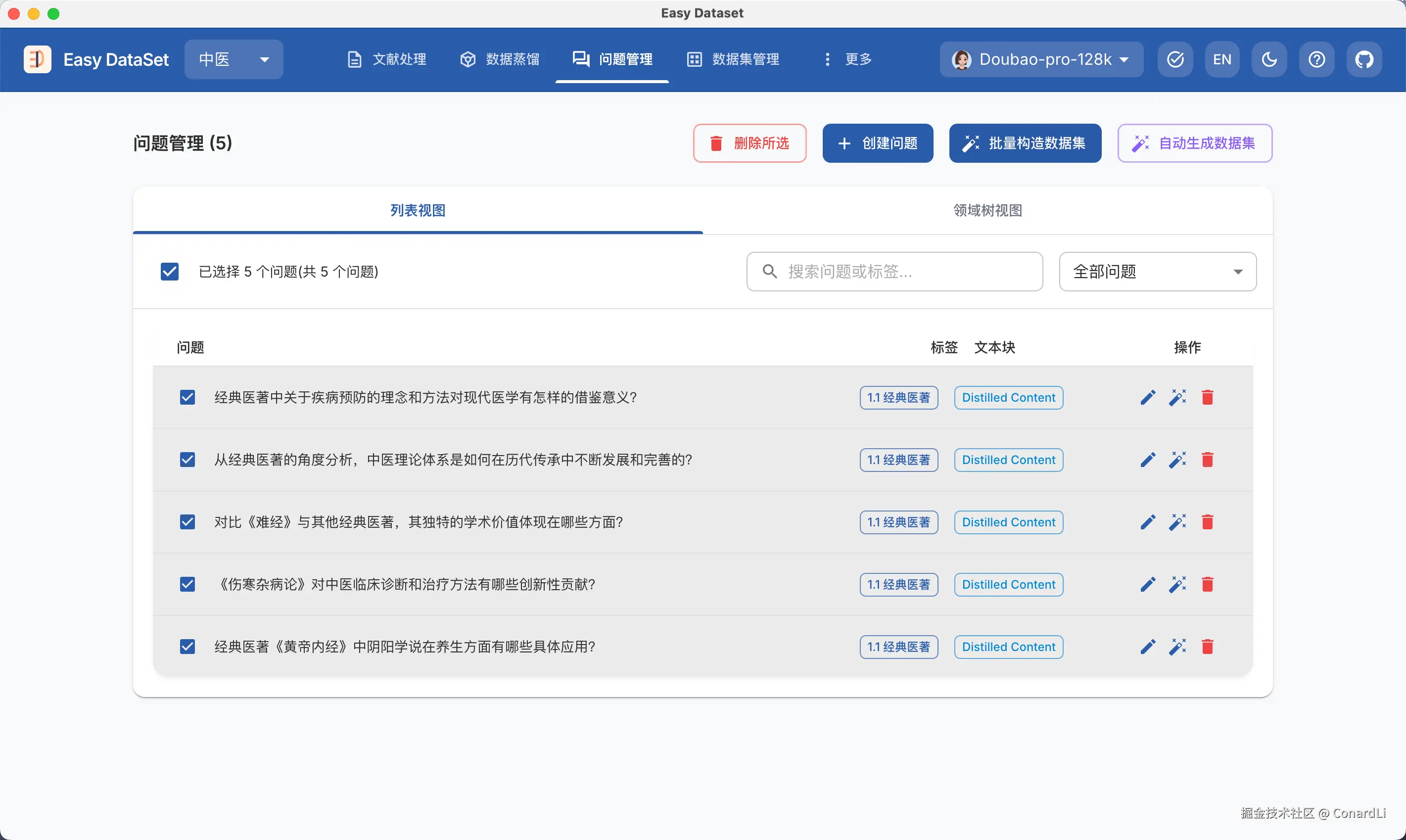Click the task checkmark circle icon
1406x840 pixels.
1175,59
